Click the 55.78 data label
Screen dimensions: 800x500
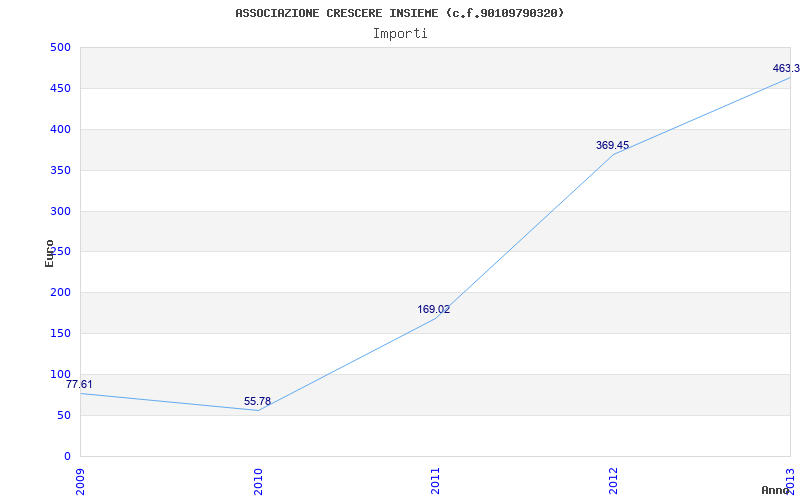click(257, 401)
